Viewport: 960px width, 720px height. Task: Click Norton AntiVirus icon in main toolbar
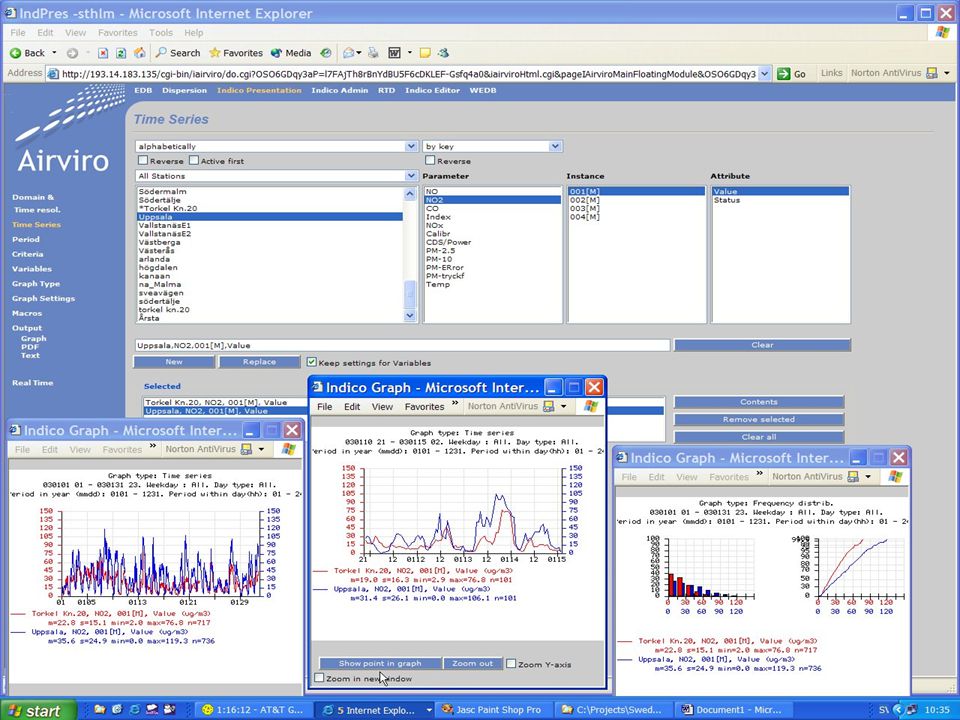point(932,73)
